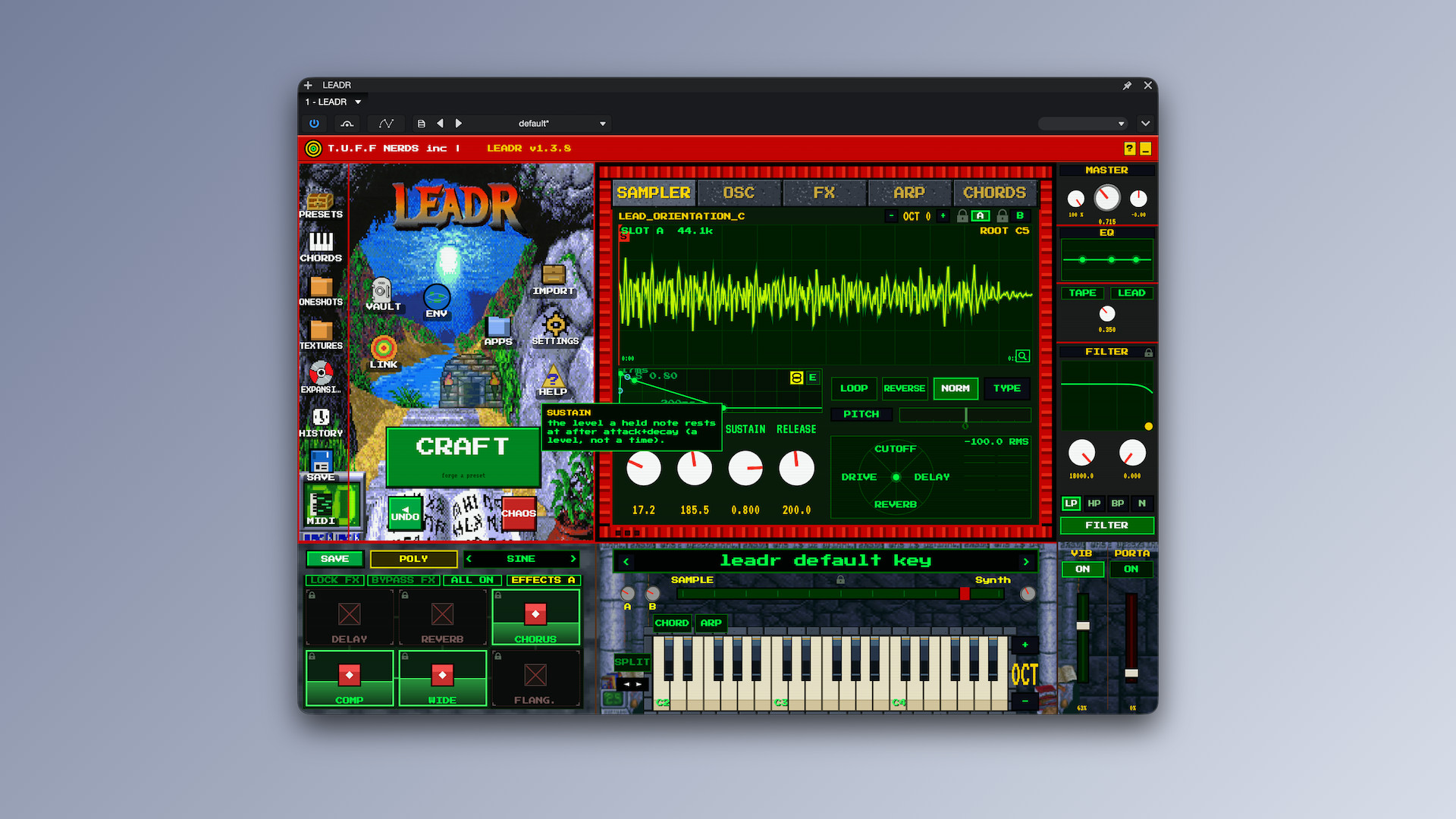Screen dimensions: 1456x819
Task: Click the yellow question mark help icon
Action: click(x=1129, y=149)
